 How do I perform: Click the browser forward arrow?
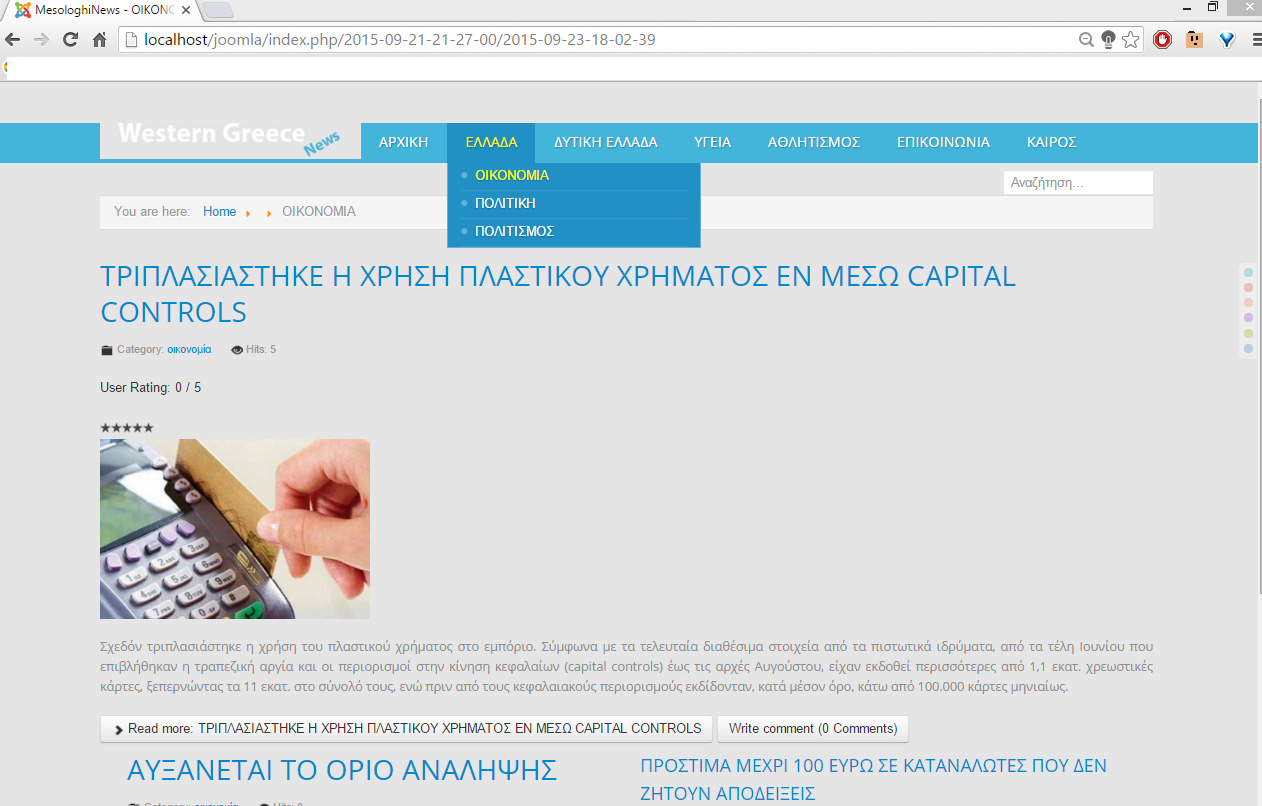point(41,40)
